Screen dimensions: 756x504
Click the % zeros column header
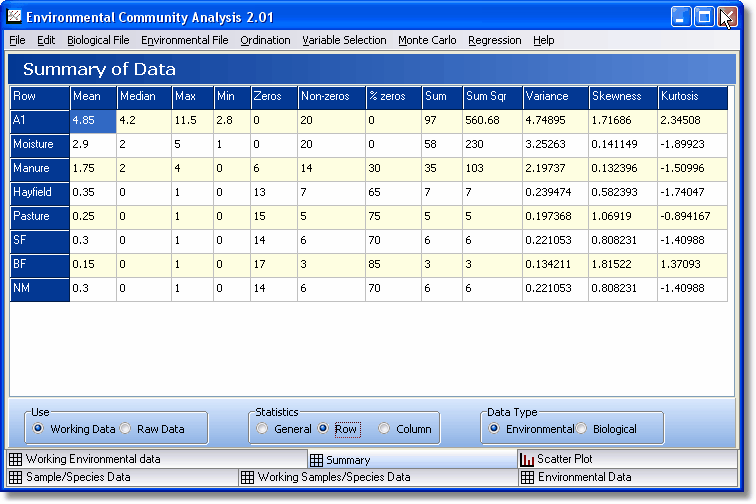tap(394, 98)
